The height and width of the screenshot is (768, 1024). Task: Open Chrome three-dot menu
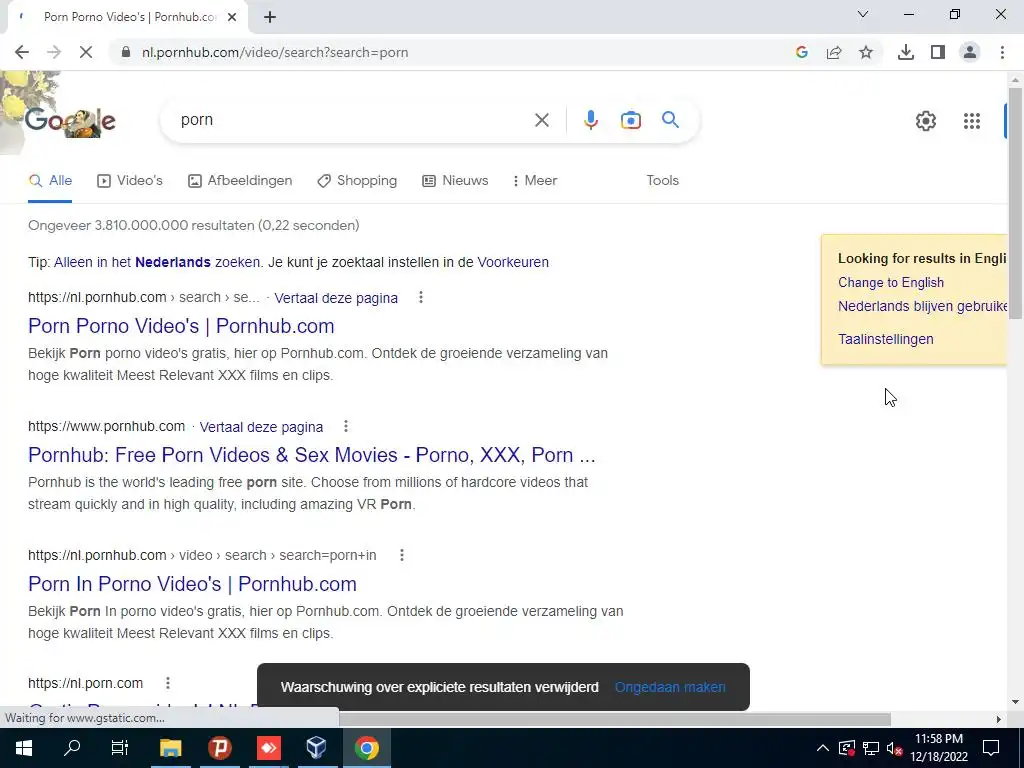1002,52
